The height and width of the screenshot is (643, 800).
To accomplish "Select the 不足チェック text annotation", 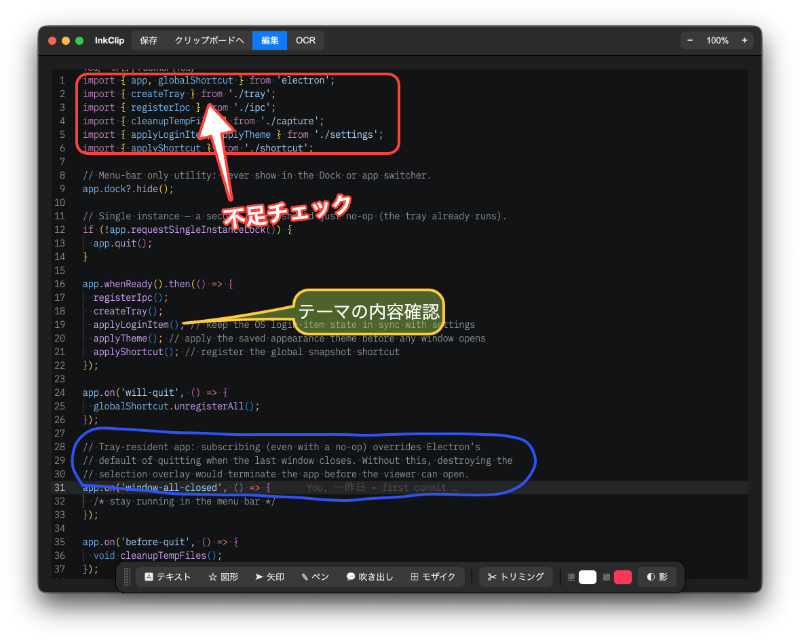I will [287, 211].
